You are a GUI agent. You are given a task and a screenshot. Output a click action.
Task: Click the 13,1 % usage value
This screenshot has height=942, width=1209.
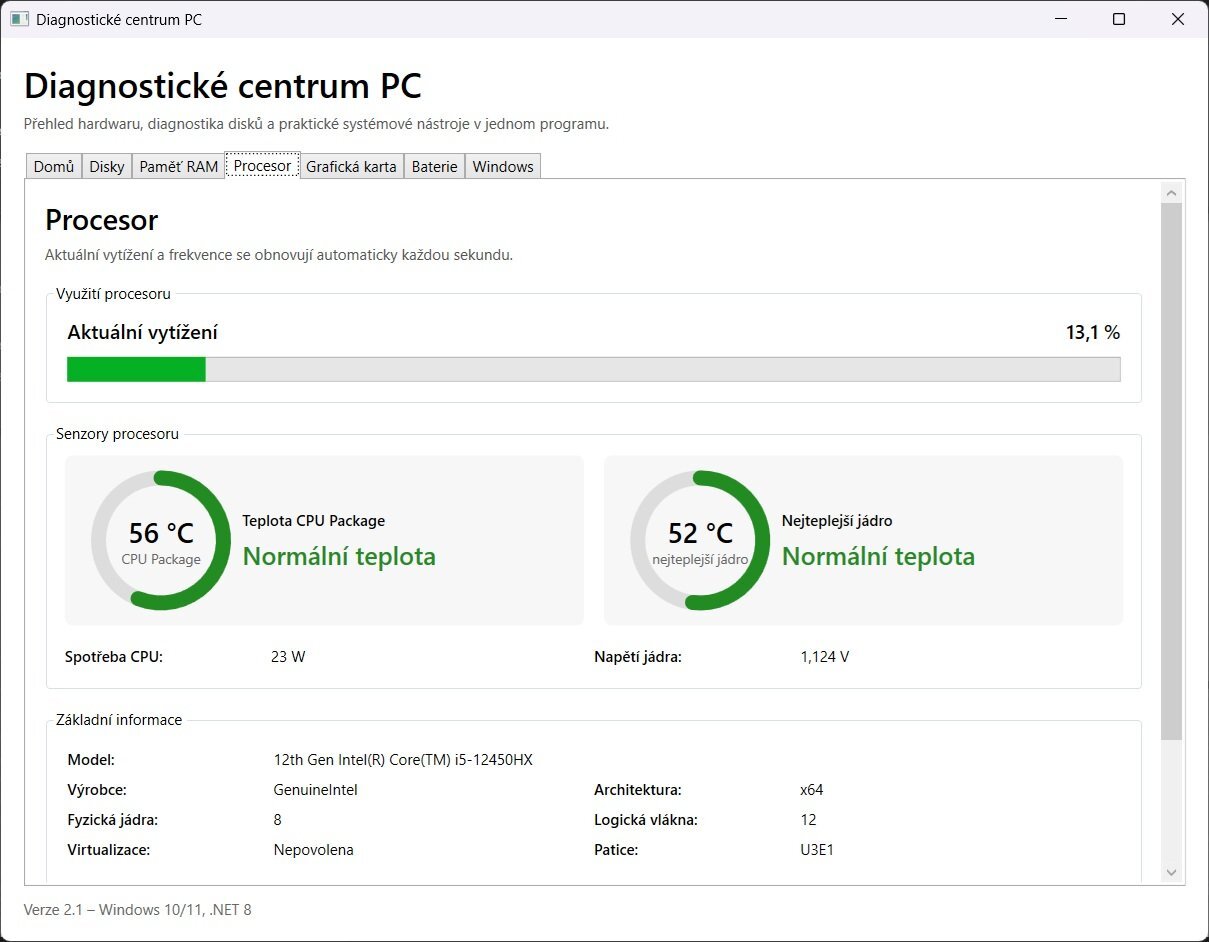click(1093, 333)
